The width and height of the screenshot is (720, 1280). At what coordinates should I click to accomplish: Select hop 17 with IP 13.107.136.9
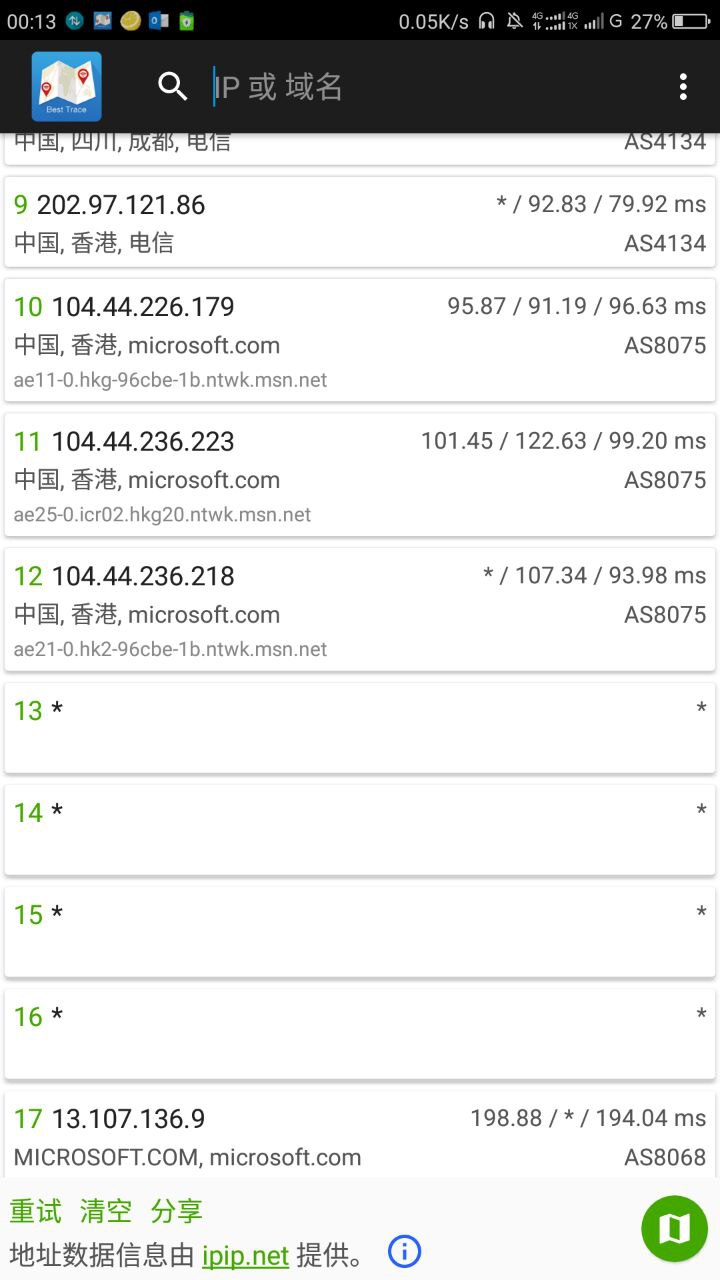tap(360, 1135)
